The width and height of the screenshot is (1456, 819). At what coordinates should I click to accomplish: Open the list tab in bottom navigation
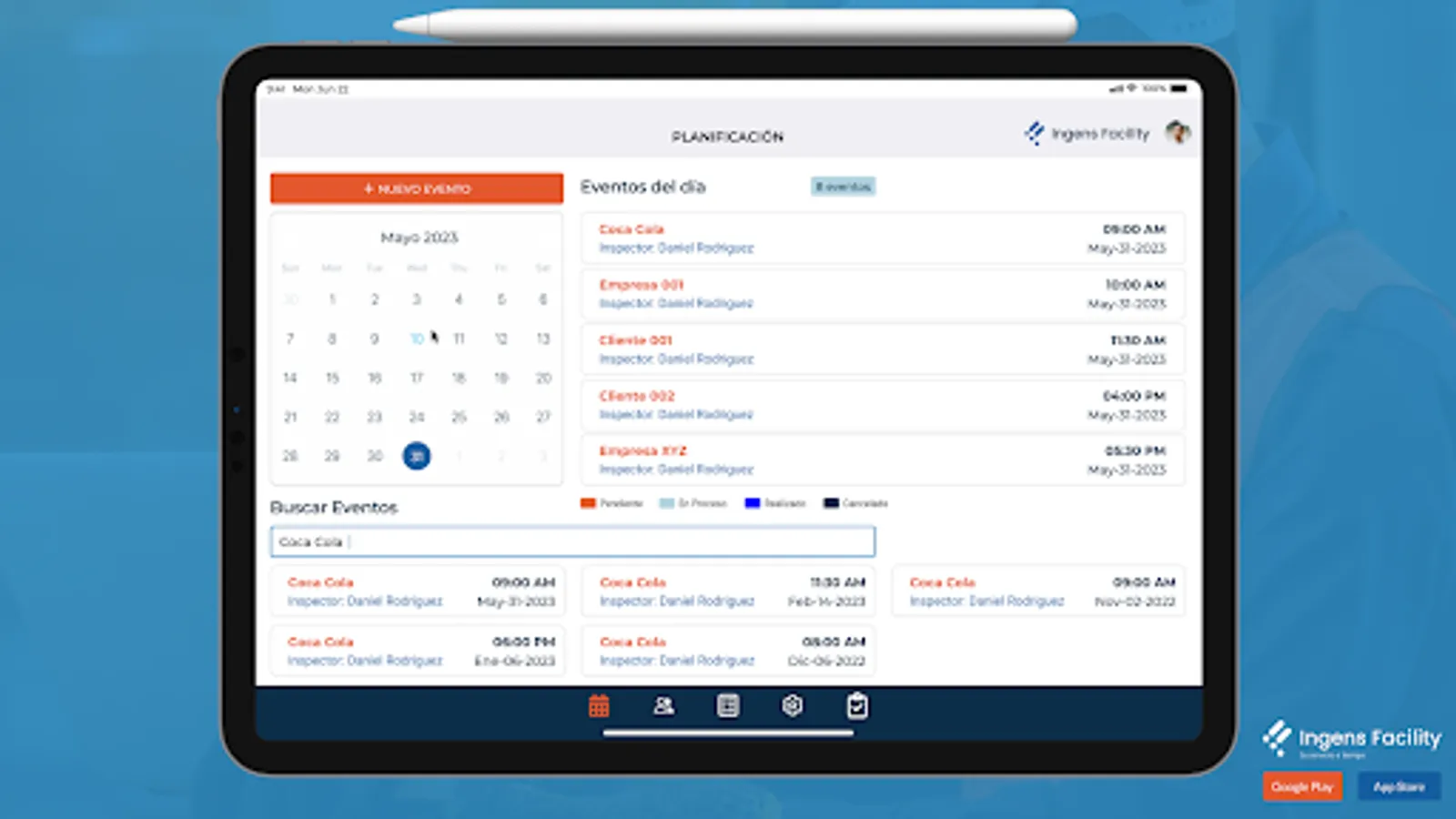click(728, 705)
